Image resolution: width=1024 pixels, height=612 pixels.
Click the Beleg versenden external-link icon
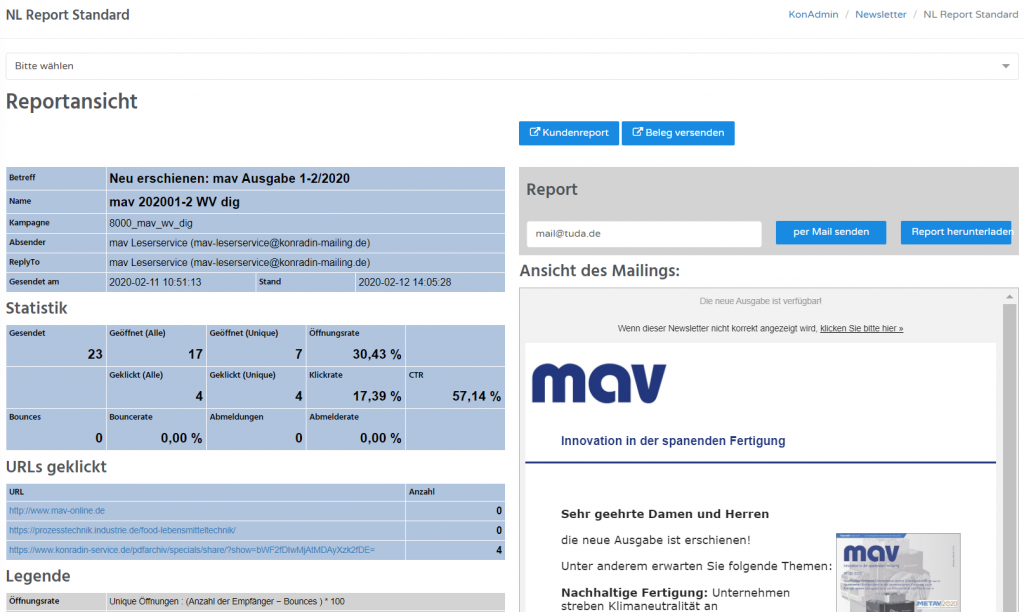click(x=638, y=133)
